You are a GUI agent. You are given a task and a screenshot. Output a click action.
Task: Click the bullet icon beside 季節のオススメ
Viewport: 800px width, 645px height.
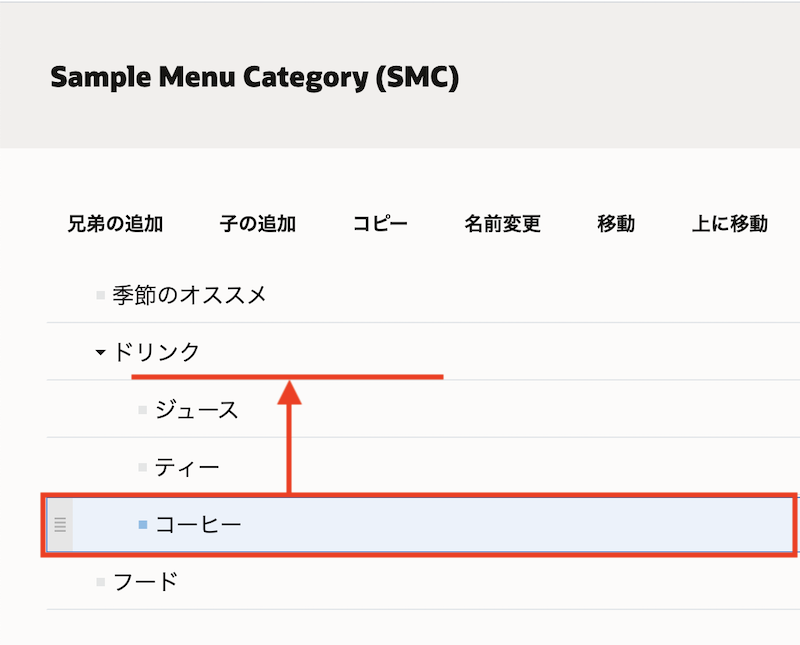click(100, 295)
